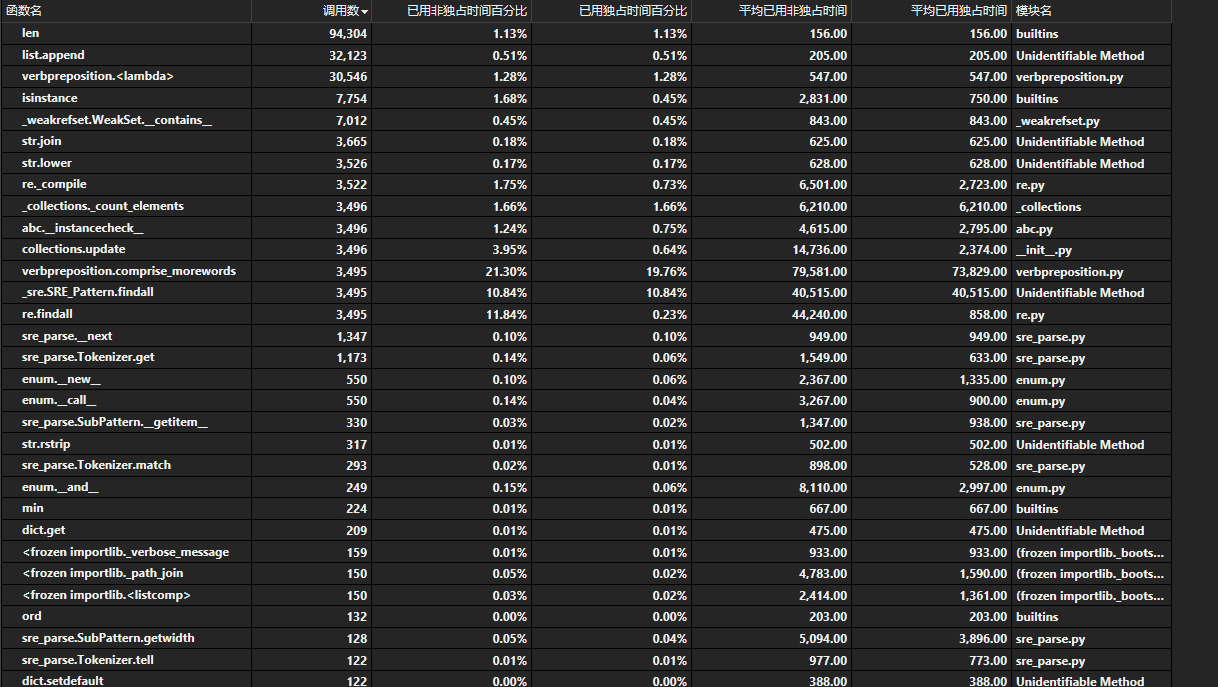Select the collections.update row
This screenshot has height=687, width=1218.
[x=73, y=249]
